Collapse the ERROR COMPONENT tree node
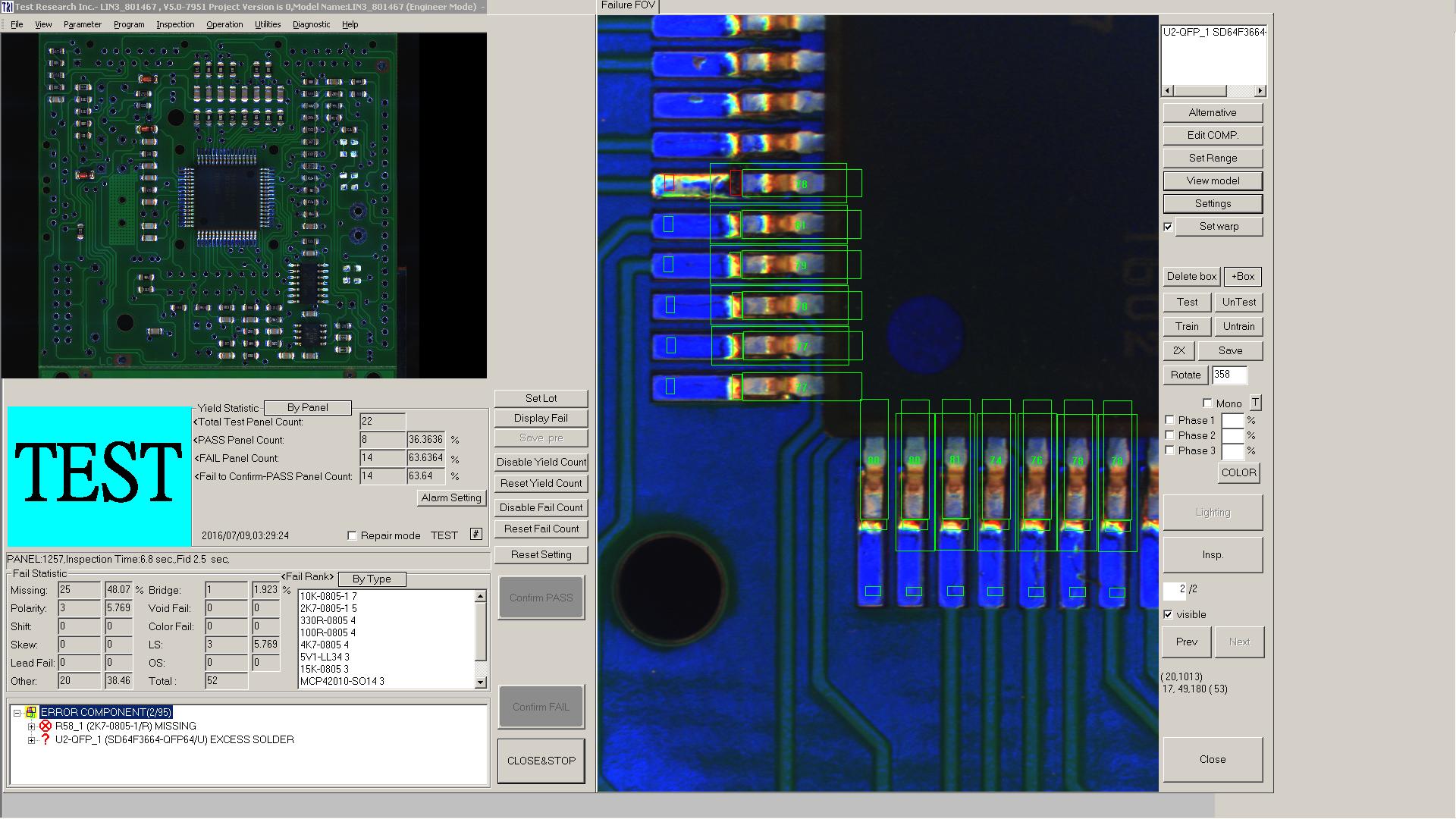This screenshot has height=819, width=1456. (x=17, y=713)
